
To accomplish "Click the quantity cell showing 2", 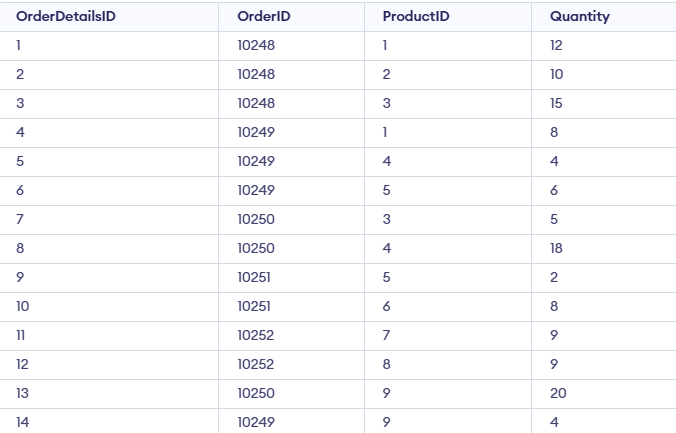I will [x=554, y=277].
